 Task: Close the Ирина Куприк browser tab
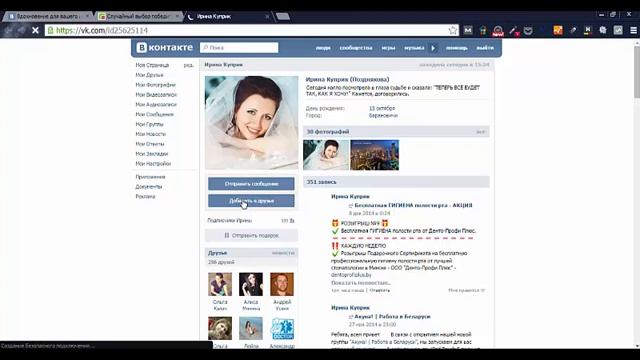point(267,16)
